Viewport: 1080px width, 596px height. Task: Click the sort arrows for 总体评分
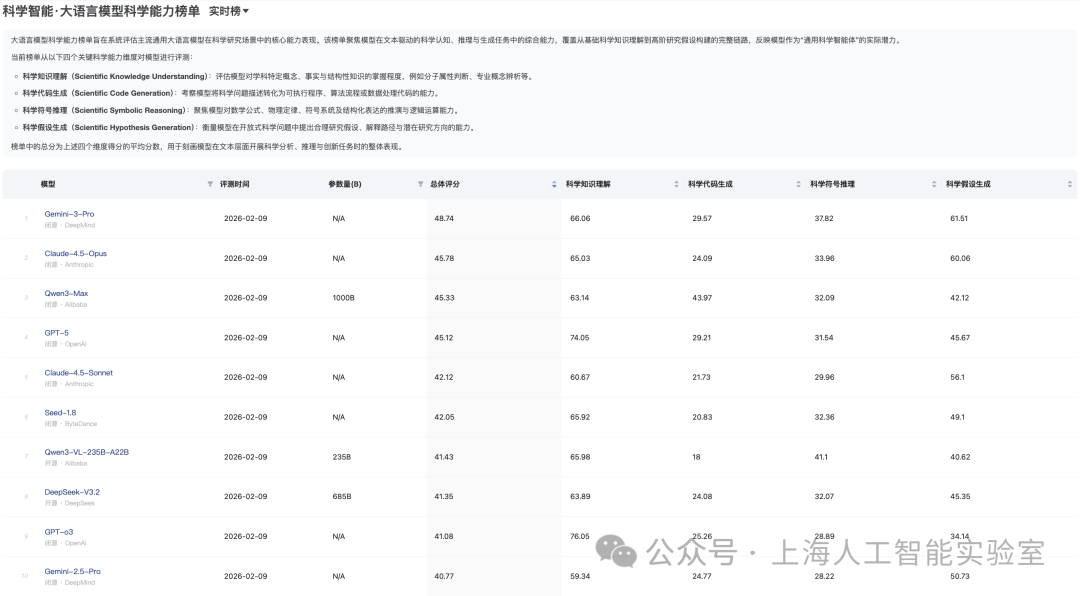click(x=554, y=184)
